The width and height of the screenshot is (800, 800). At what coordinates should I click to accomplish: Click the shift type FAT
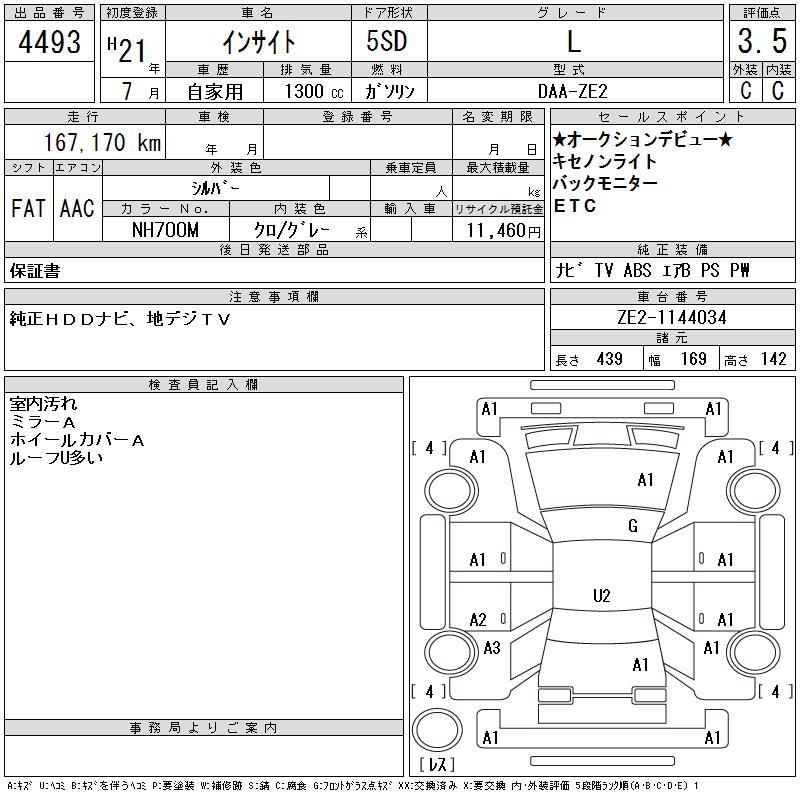(28, 208)
